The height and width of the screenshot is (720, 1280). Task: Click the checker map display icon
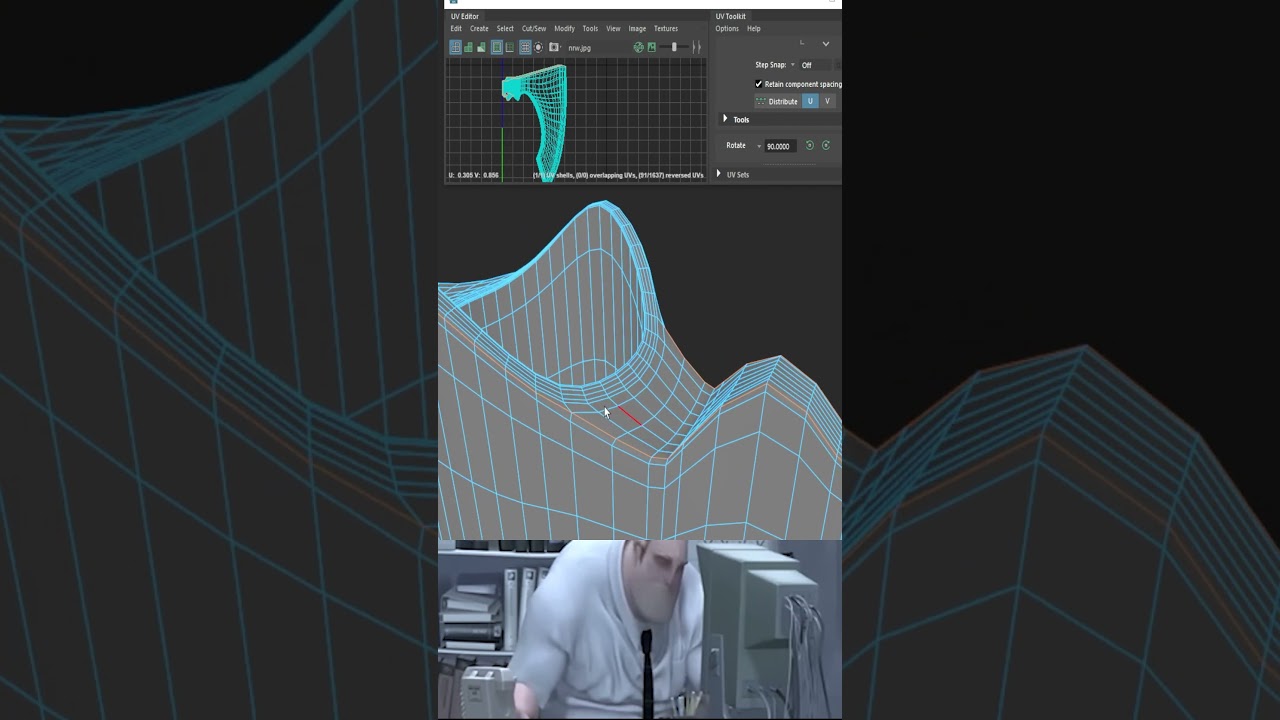pos(510,47)
